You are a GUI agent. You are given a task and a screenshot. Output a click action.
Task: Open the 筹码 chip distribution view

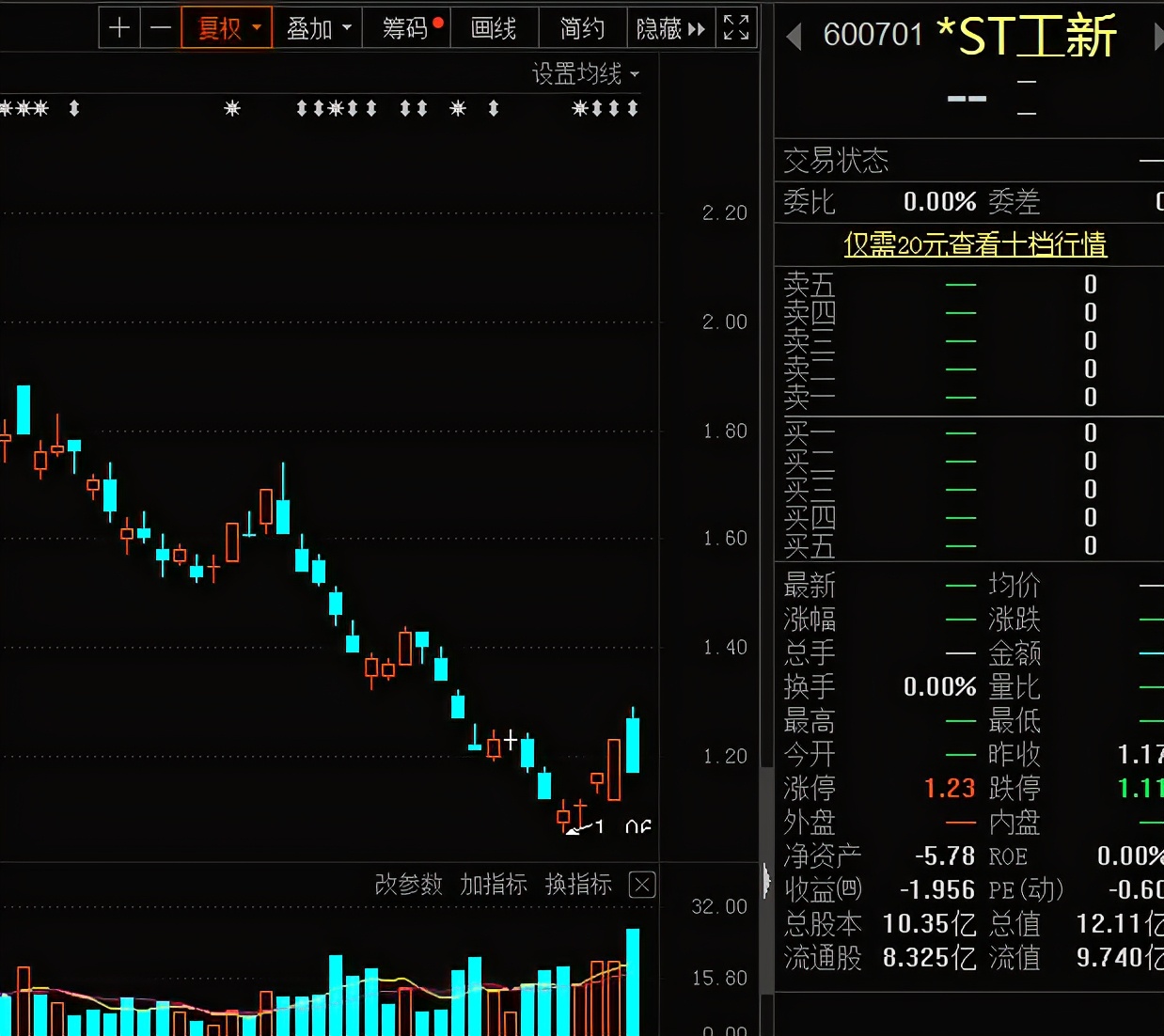(404, 28)
